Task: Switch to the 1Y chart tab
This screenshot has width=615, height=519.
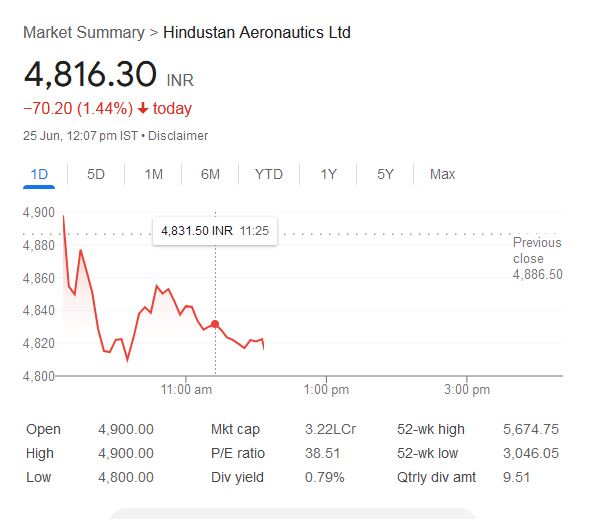Action: tap(328, 174)
